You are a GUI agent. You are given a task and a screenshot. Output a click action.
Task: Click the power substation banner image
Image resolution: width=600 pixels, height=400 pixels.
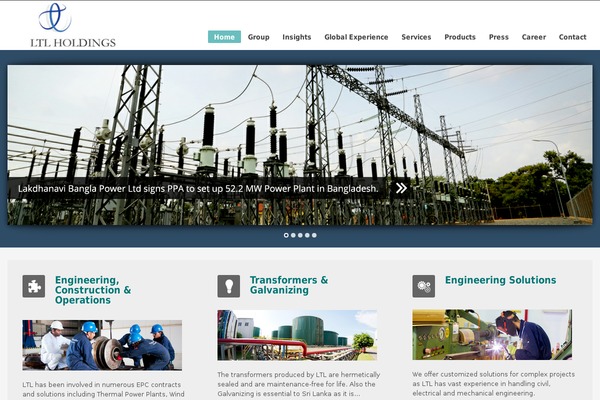300,145
